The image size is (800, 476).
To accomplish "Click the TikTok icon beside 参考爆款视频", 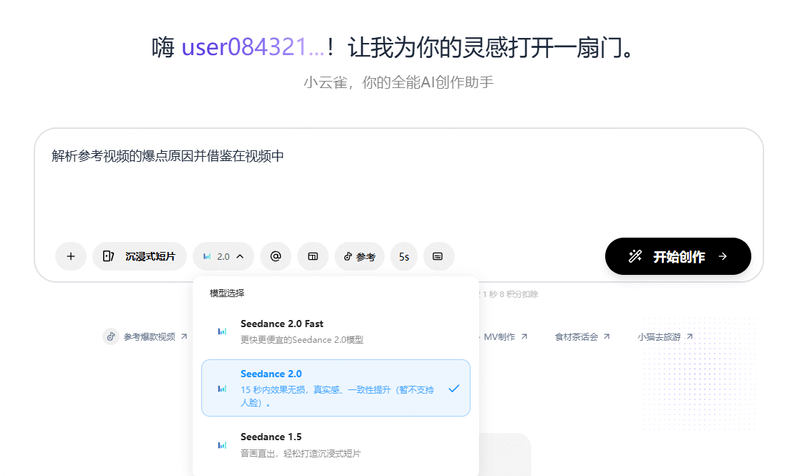I will (x=111, y=337).
